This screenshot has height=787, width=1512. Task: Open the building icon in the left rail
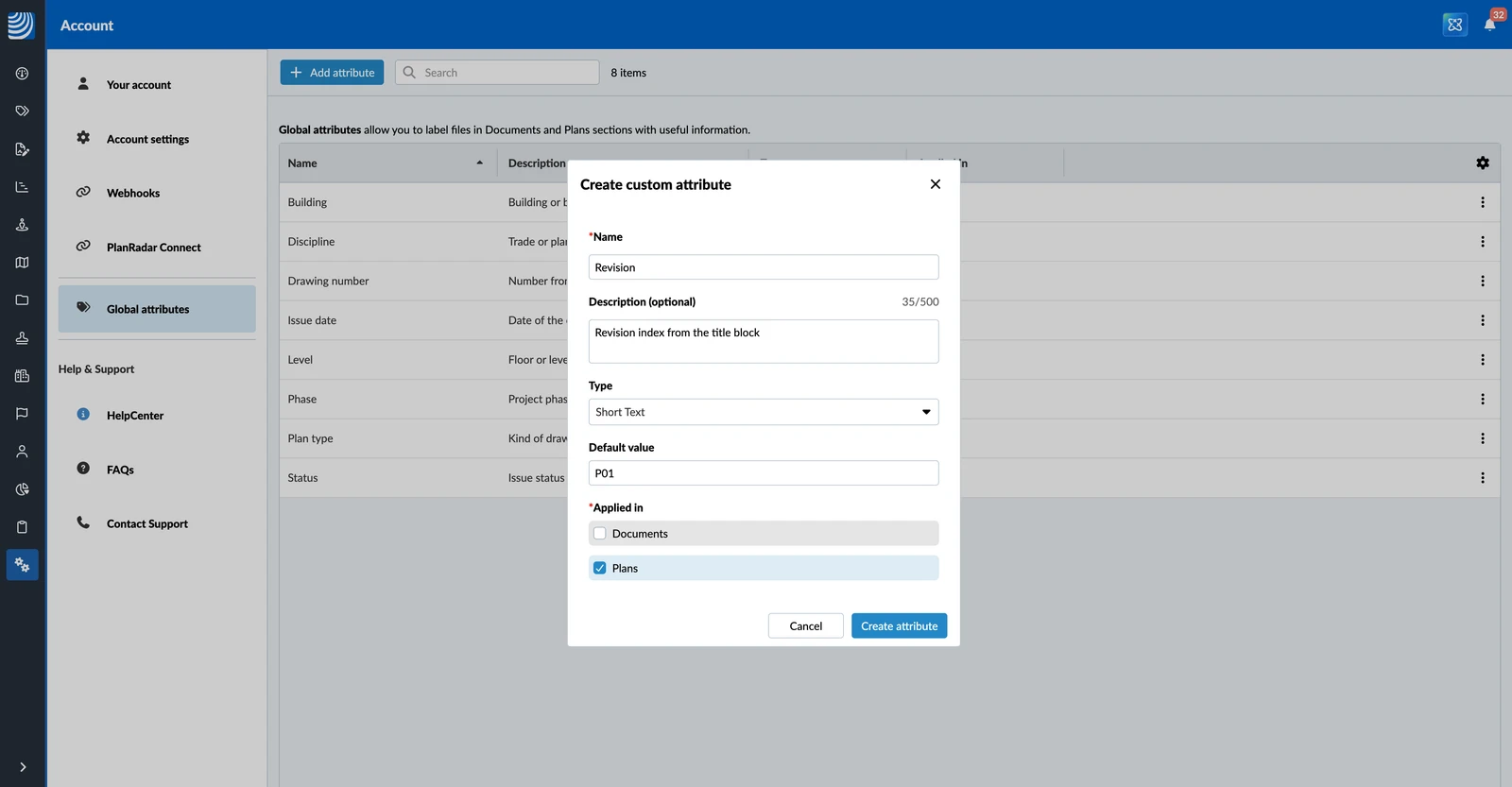click(x=22, y=376)
